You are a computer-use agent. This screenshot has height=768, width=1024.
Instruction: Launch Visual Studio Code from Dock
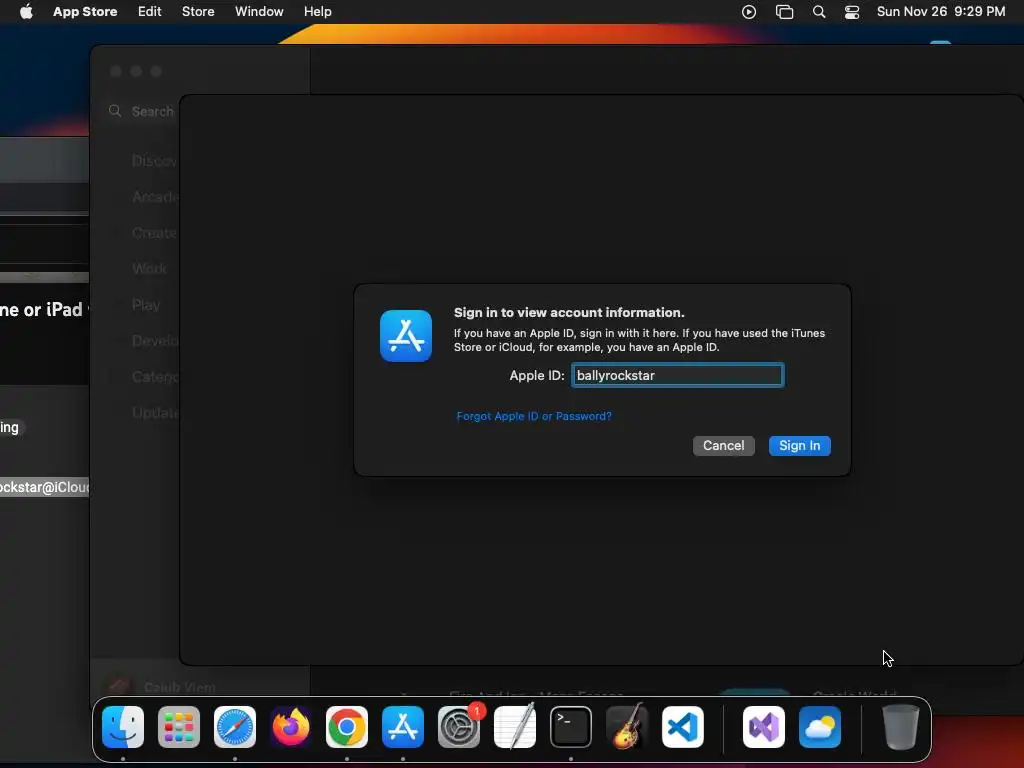point(683,727)
